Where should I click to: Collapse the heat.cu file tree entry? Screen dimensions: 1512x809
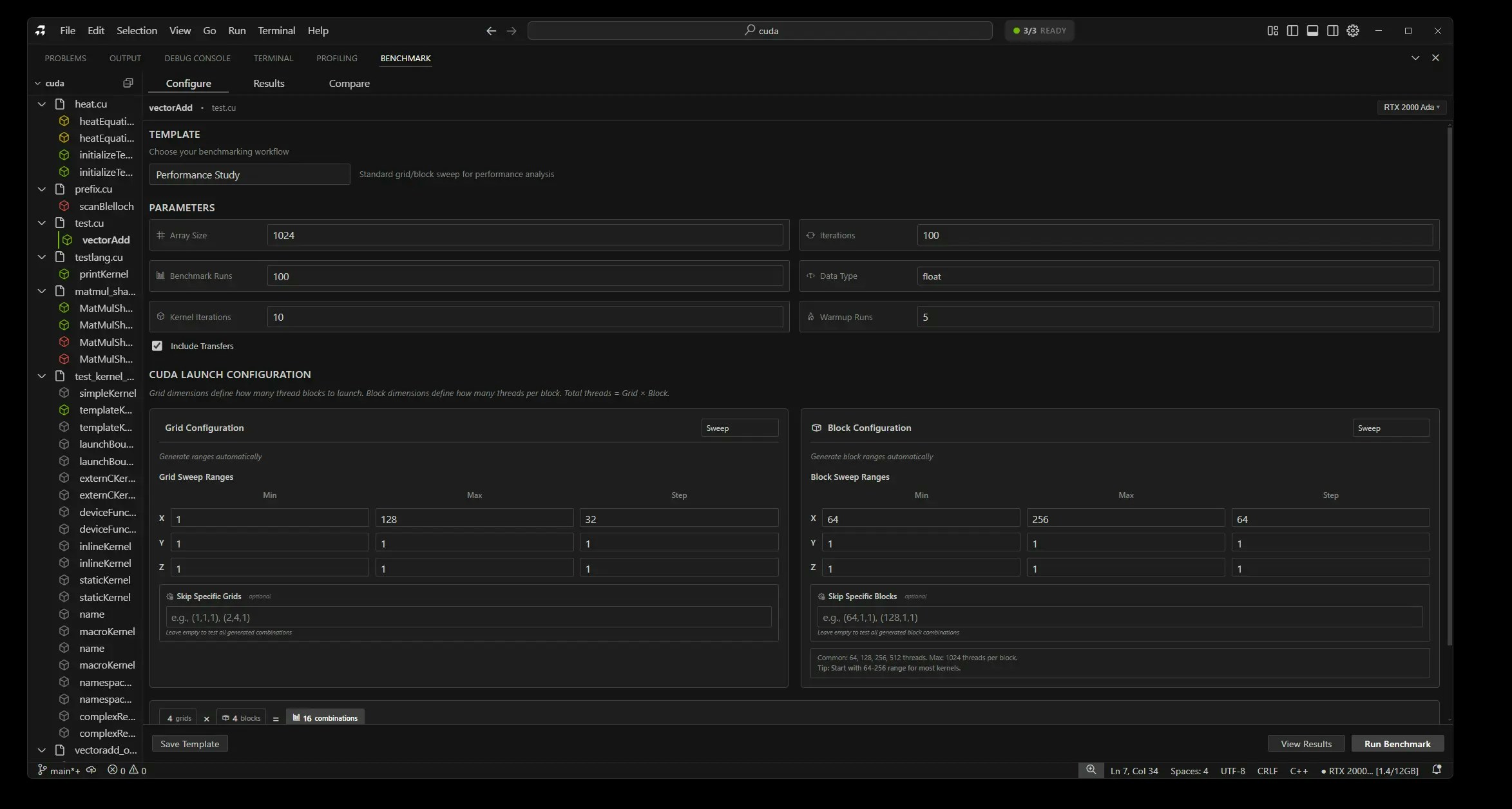42,104
